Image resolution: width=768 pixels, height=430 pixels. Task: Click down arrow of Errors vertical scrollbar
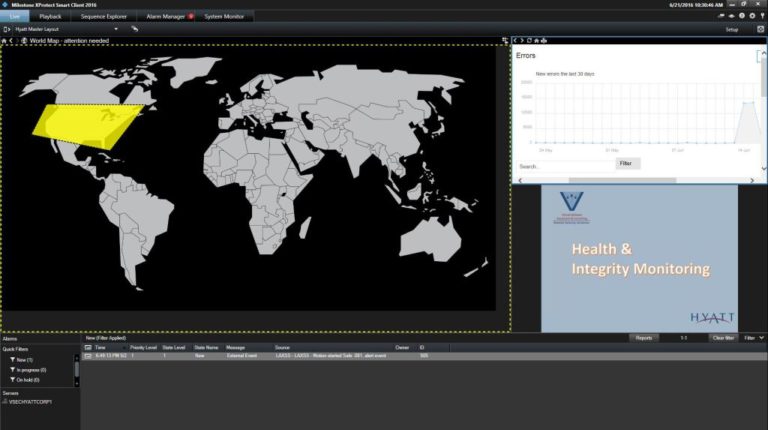pos(764,168)
